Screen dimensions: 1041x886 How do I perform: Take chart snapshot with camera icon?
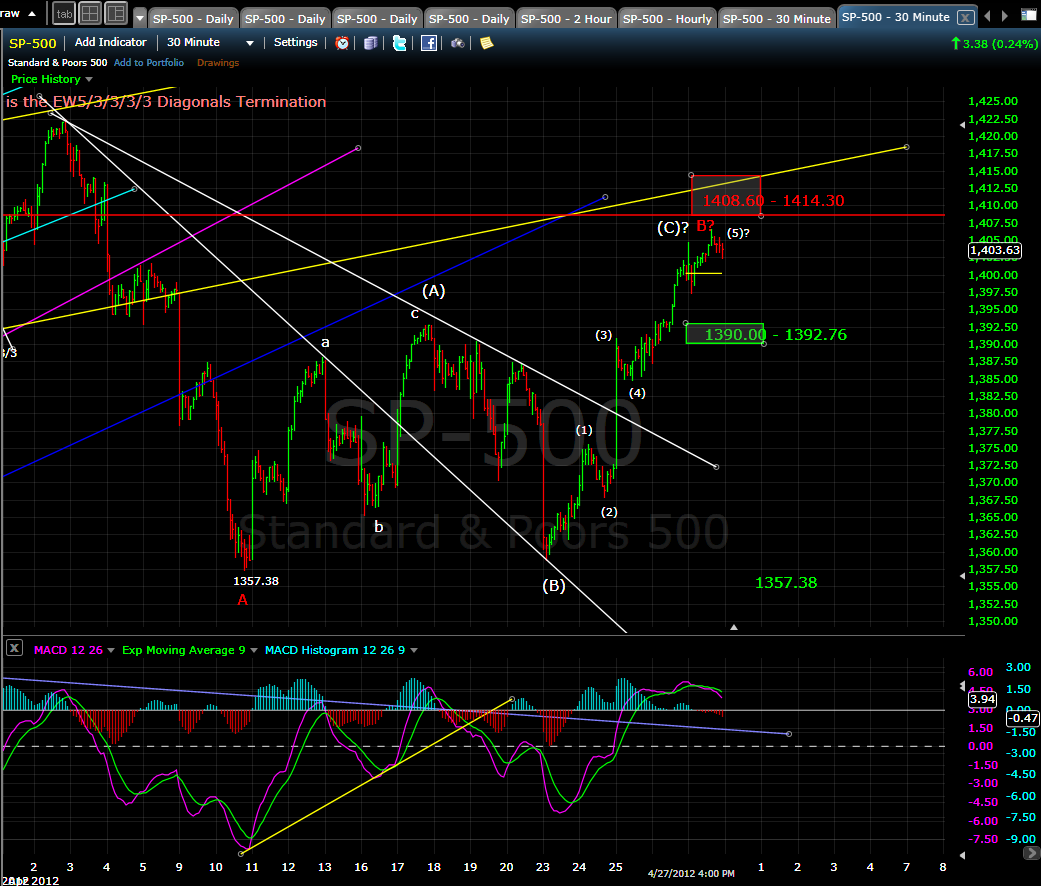457,43
